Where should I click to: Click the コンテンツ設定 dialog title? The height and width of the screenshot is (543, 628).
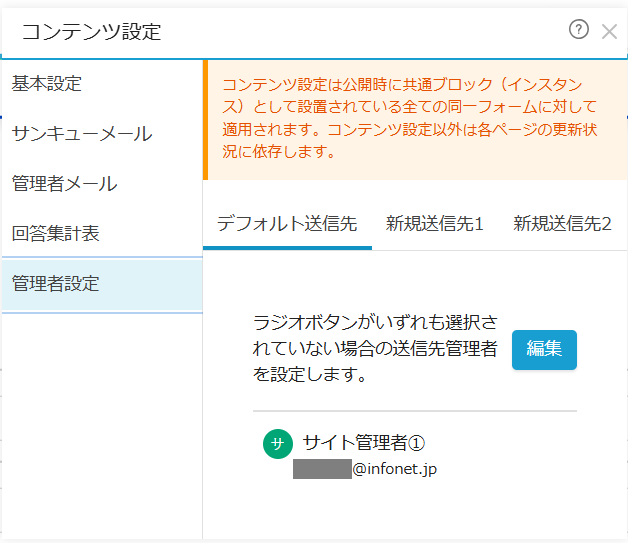point(91,31)
